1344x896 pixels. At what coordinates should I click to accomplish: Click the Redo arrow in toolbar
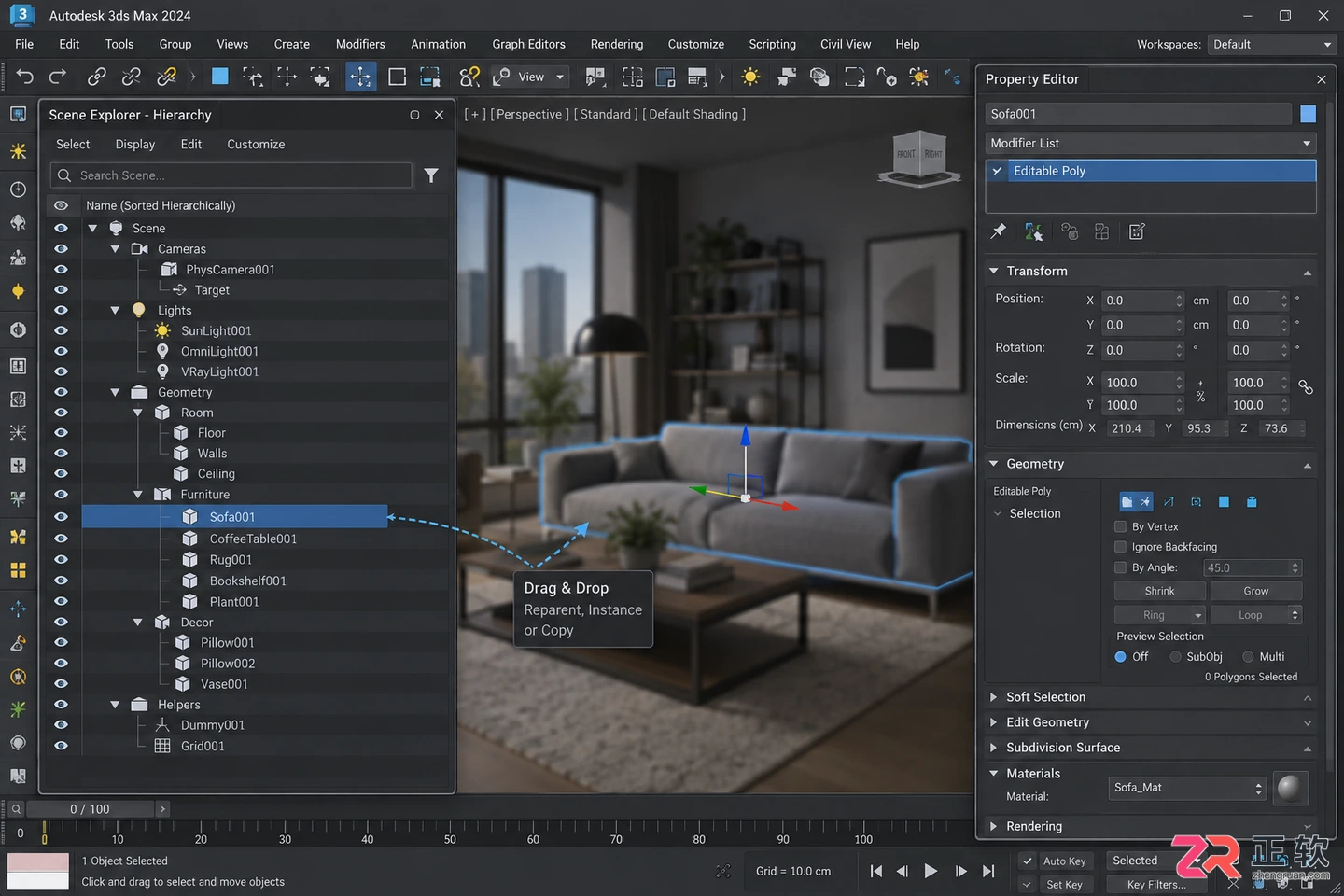58,77
